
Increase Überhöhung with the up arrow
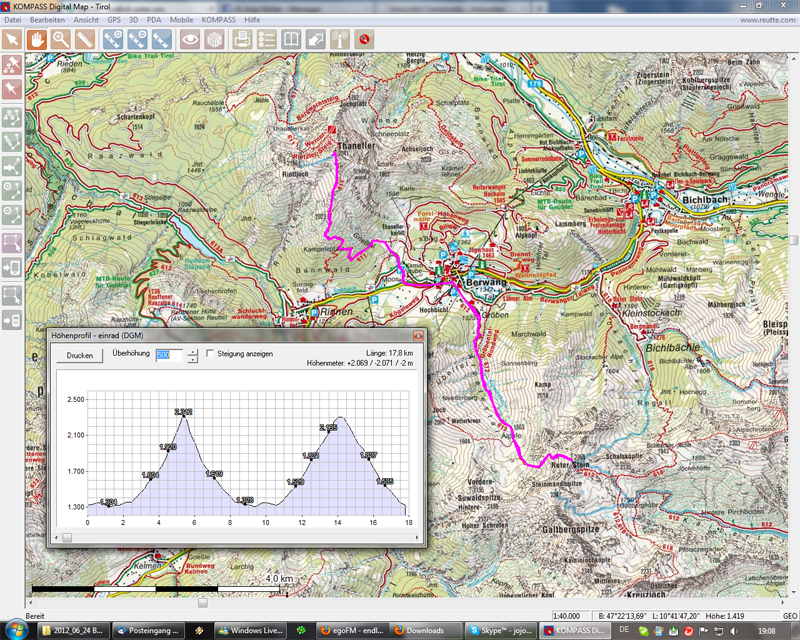[193, 350]
